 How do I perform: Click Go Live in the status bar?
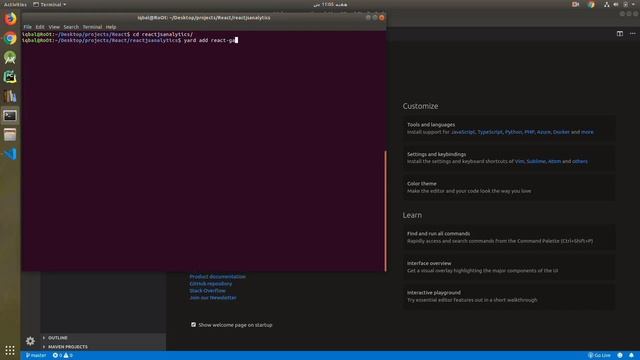(x=599, y=356)
